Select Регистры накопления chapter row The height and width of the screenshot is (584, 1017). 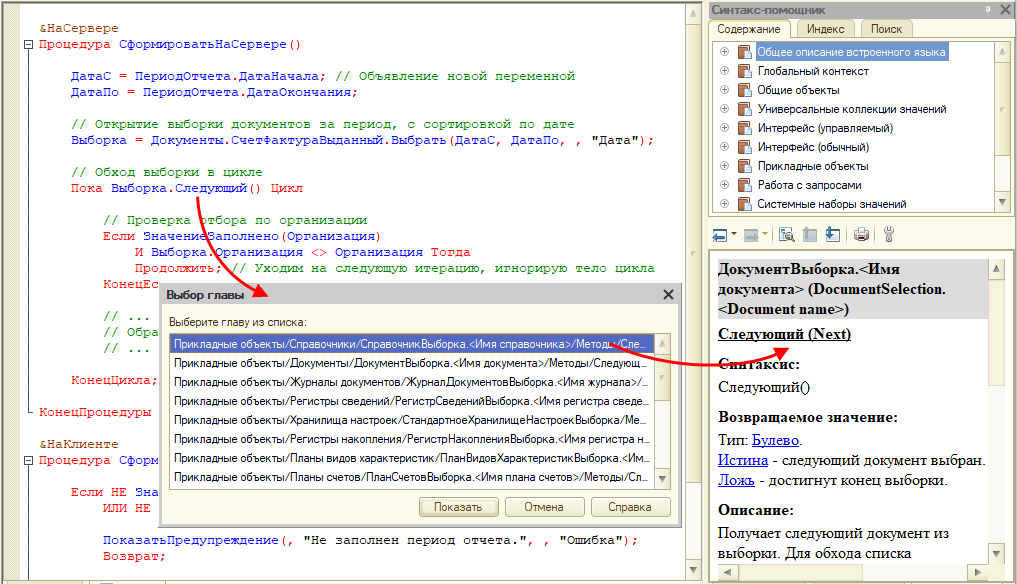(412, 439)
